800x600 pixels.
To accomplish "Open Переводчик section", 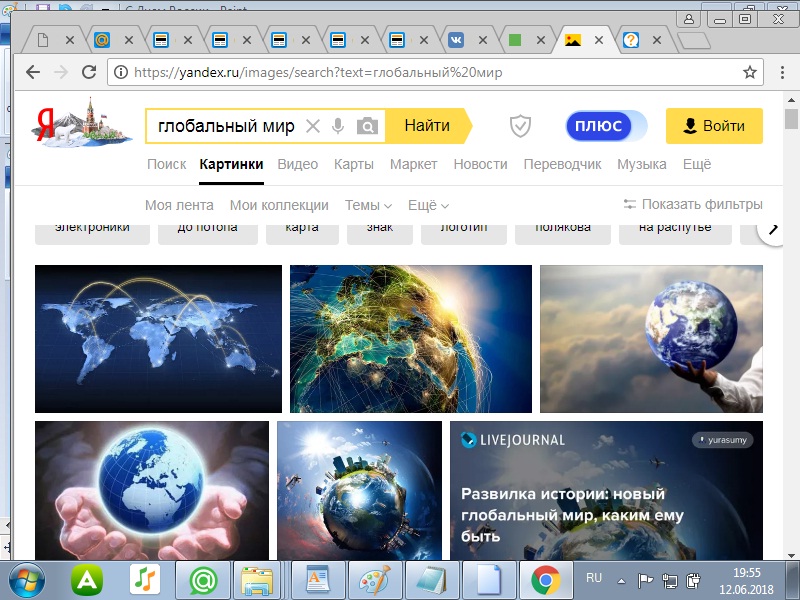I will point(562,164).
